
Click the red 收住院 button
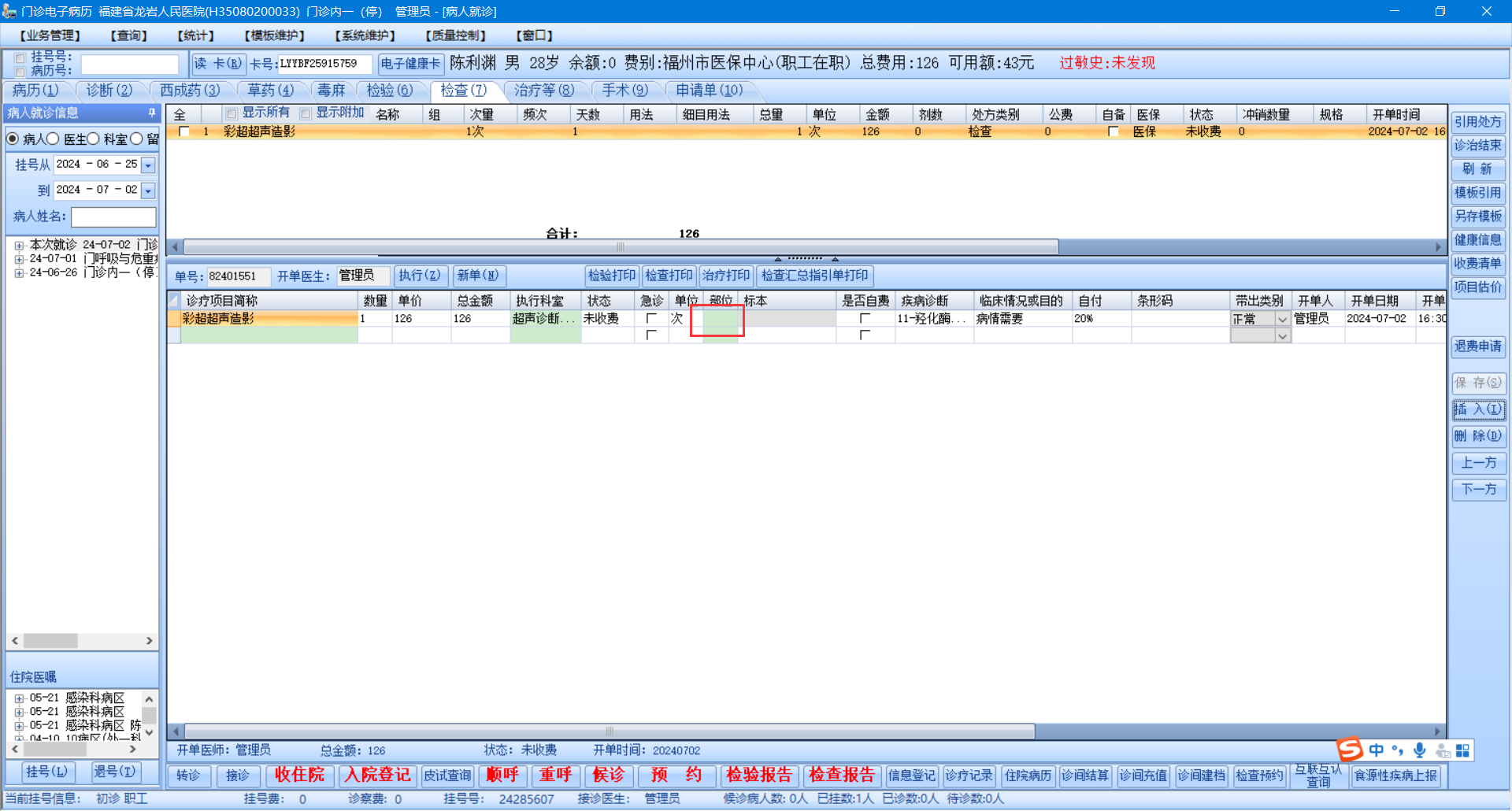299,776
